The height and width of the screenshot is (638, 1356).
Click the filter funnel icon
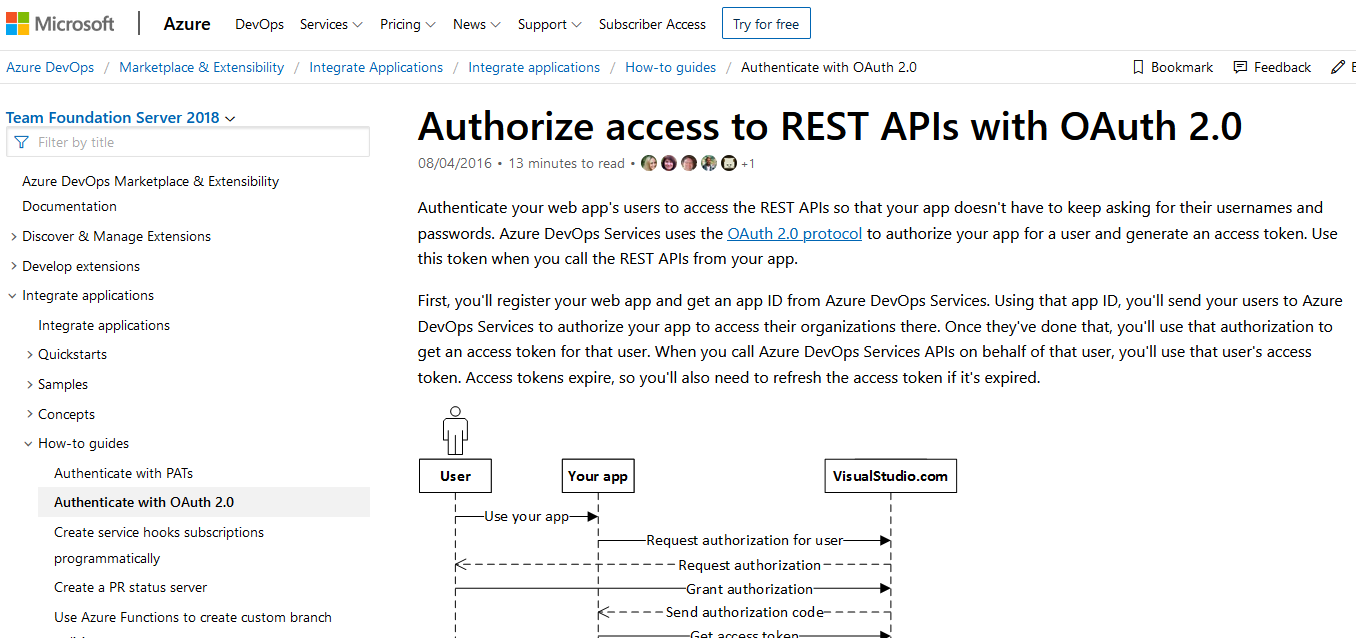click(x=22, y=142)
